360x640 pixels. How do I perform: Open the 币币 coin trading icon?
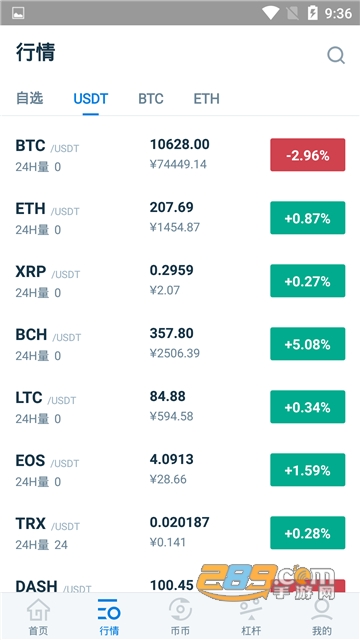click(180, 610)
